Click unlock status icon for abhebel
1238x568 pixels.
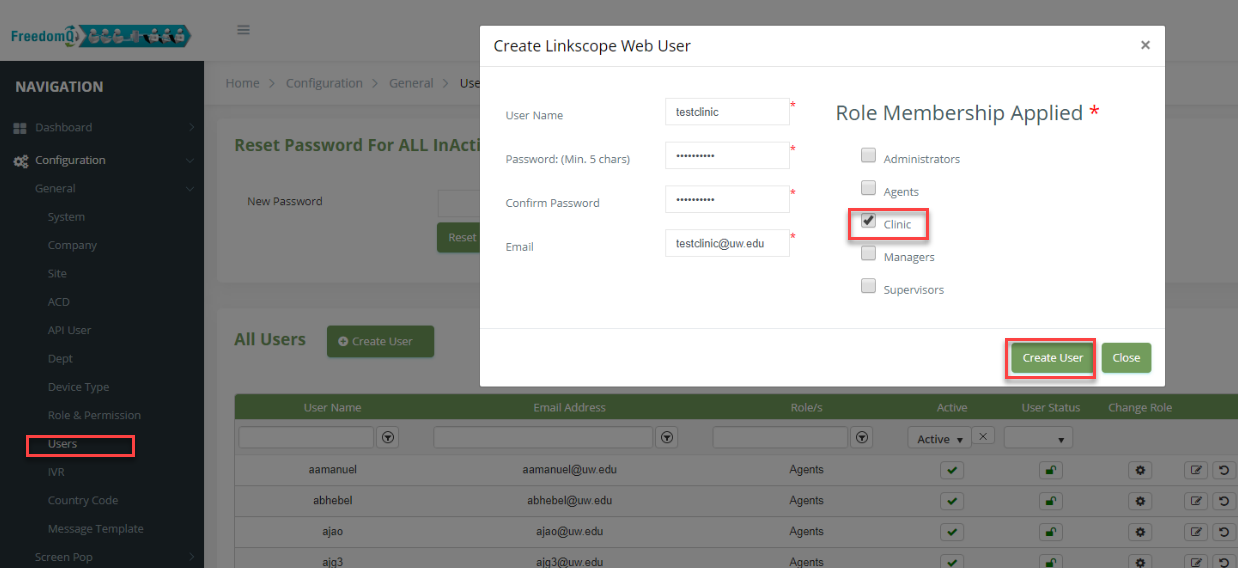[1050, 501]
